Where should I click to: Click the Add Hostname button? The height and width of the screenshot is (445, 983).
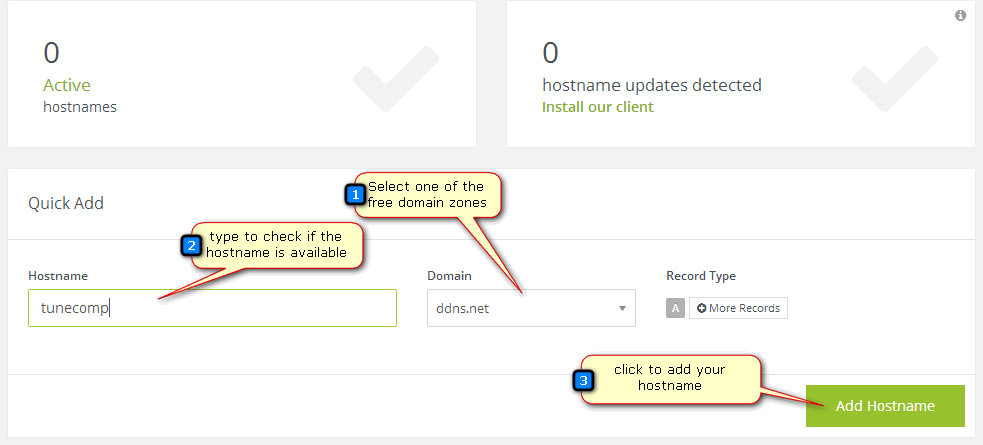[x=885, y=406]
